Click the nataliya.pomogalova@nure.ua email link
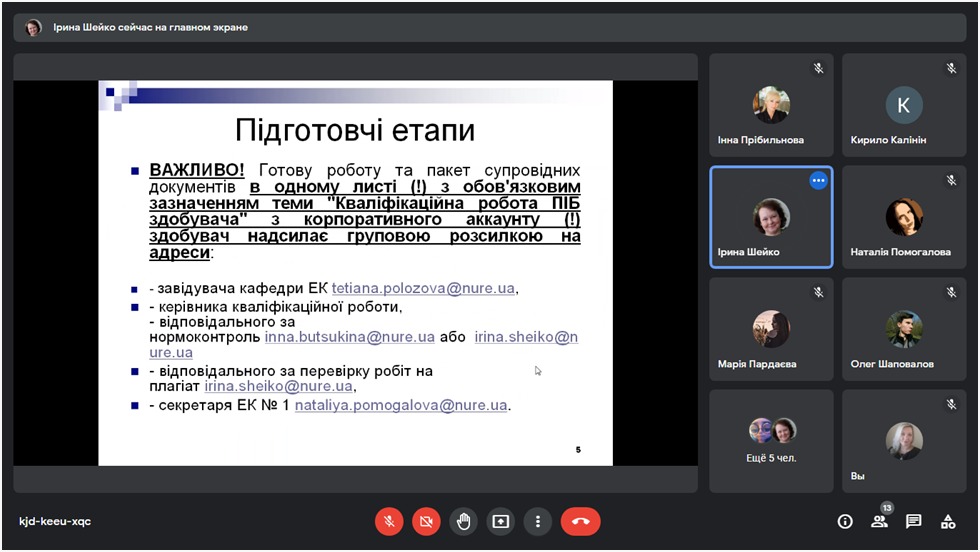 tap(401, 405)
